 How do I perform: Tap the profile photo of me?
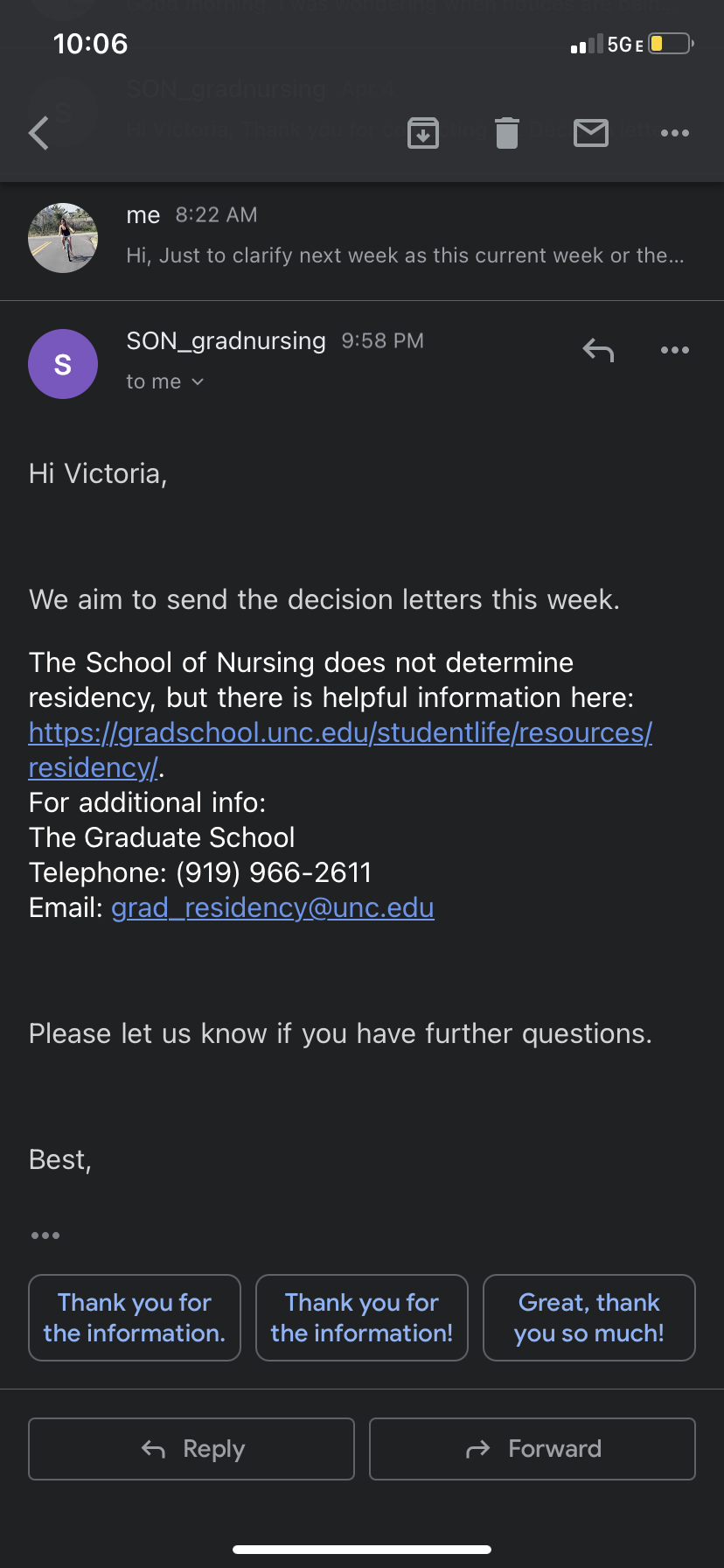pos(63,238)
